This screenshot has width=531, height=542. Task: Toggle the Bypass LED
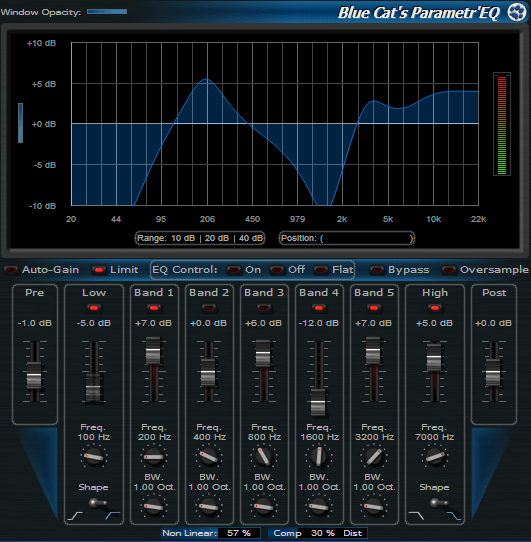click(376, 270)
